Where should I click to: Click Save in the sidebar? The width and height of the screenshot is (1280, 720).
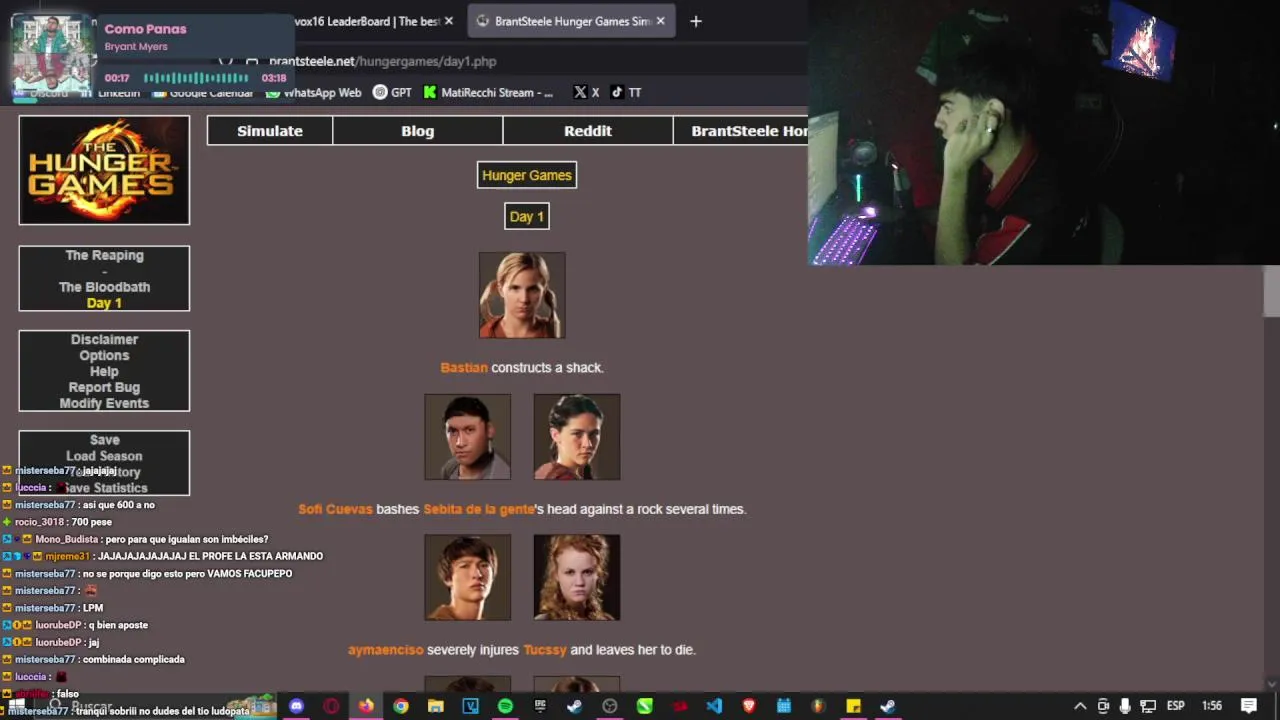click(104, 440)
